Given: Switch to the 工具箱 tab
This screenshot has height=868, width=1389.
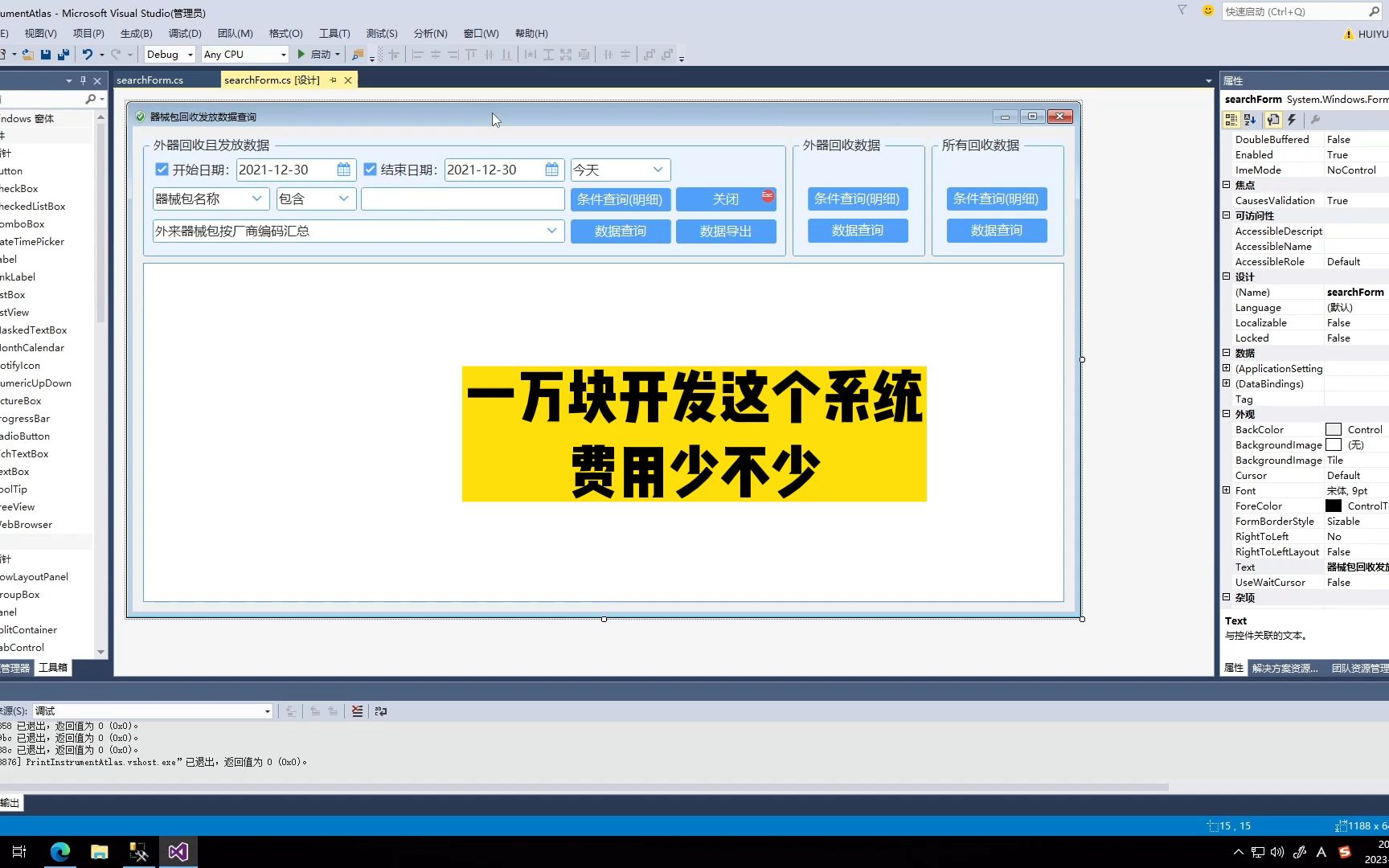Looking at the screenshot, I should pos(53,668).
